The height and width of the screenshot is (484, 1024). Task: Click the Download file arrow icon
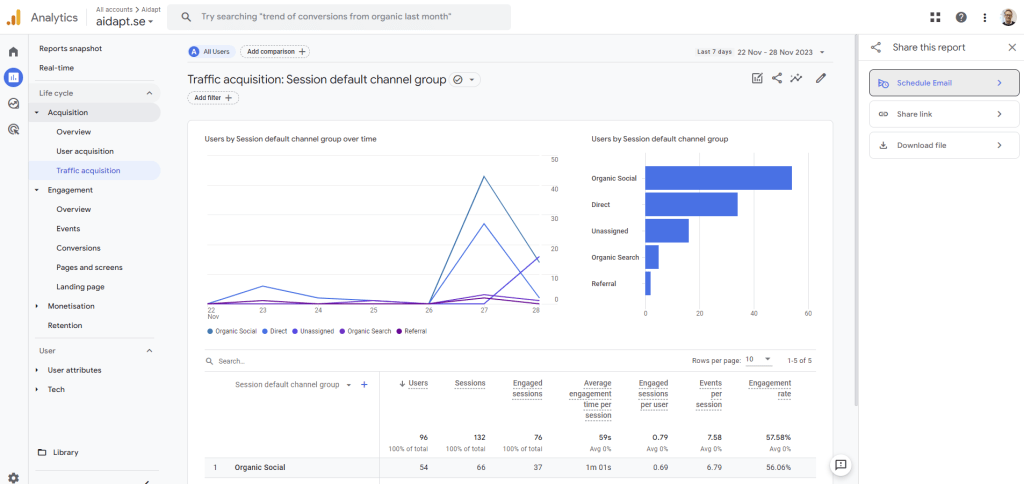point(883,146)
